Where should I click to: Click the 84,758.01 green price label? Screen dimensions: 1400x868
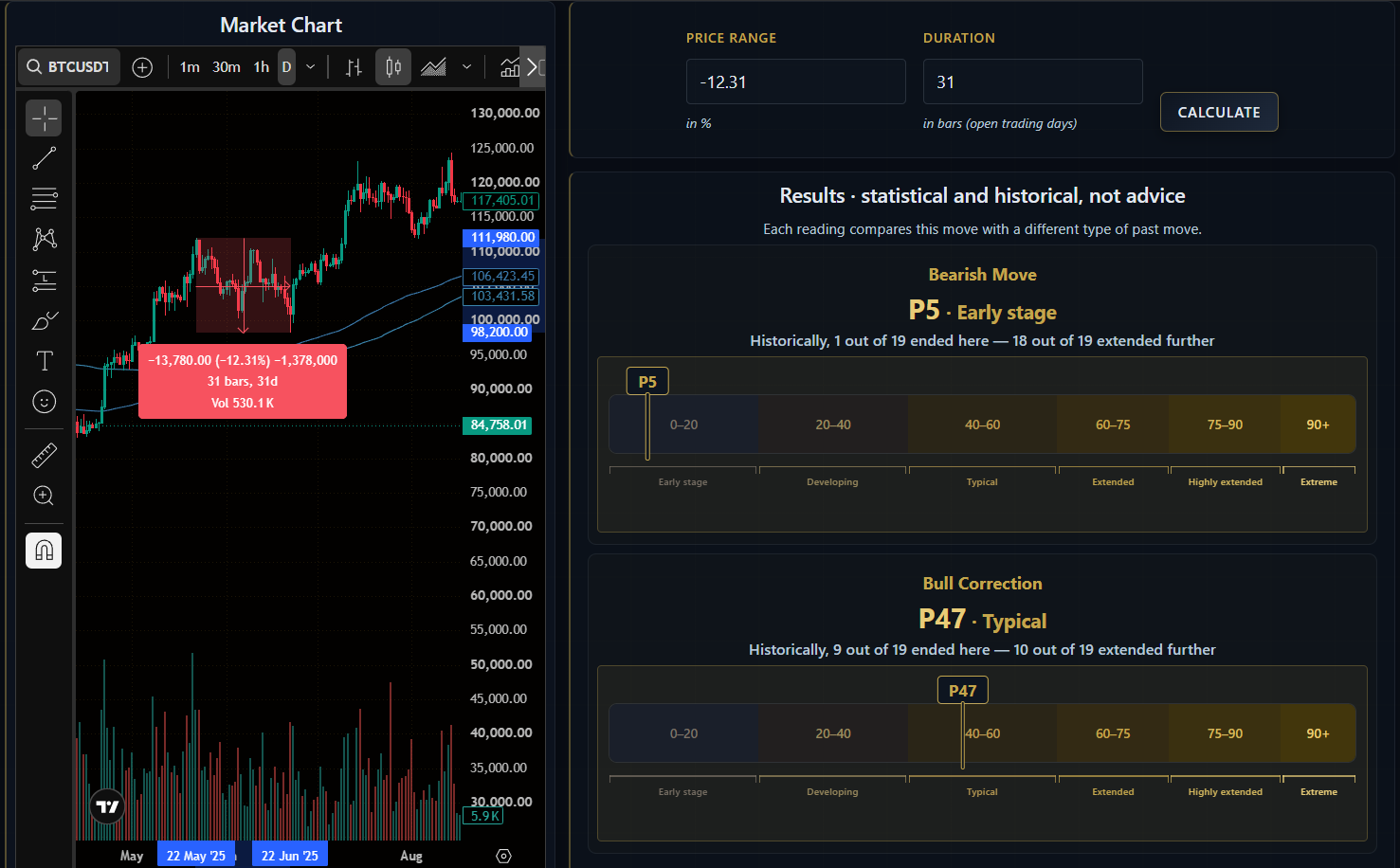(x=498, y=425)
